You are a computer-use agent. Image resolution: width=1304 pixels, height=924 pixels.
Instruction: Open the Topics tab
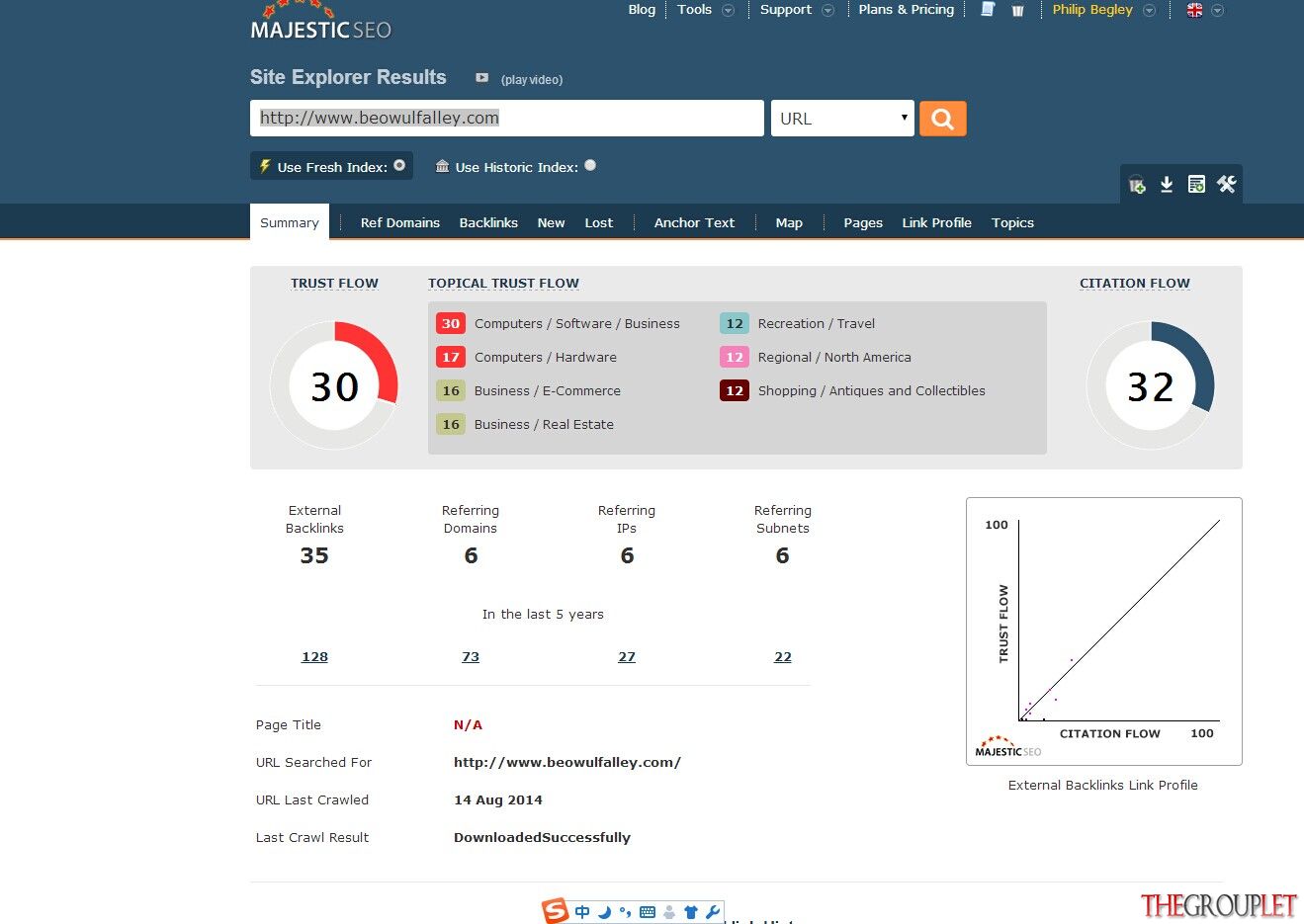[1012, 222]
